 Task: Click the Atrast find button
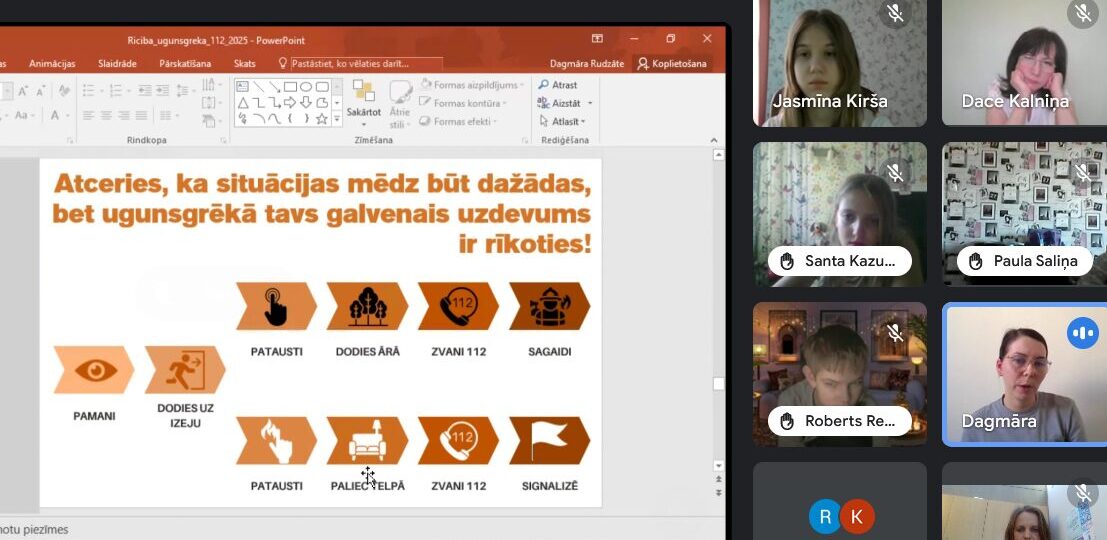pos(558,85)
